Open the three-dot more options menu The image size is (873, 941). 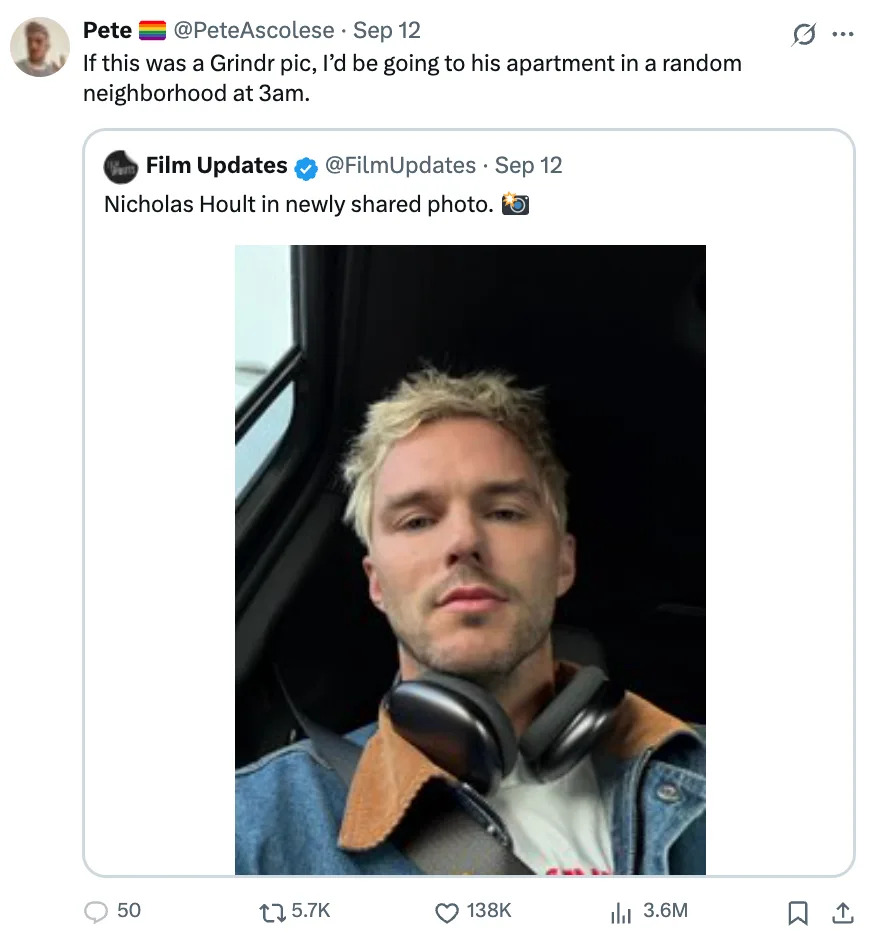(843, 35)
